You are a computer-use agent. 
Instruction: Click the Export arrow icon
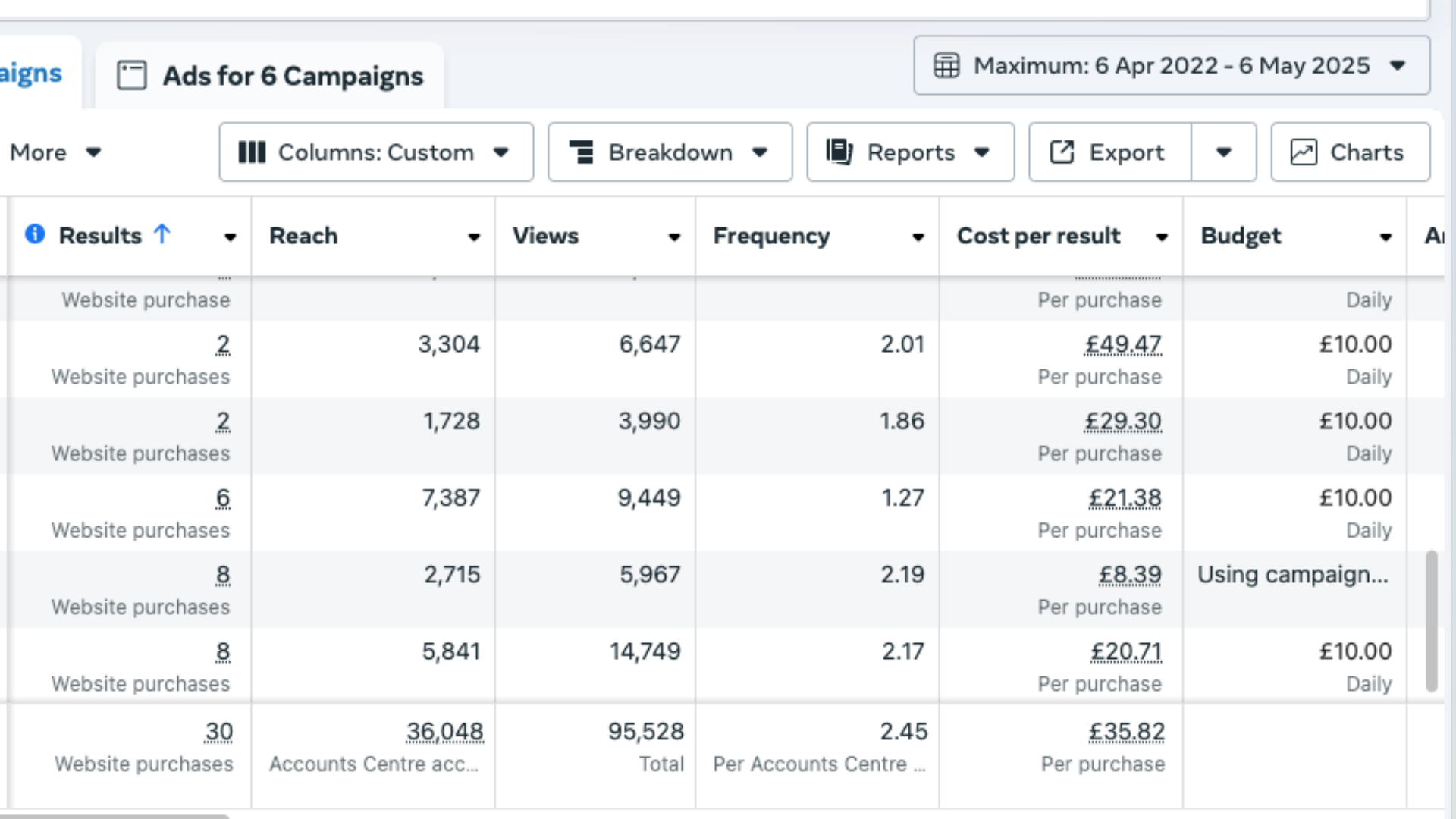click(x=1062, y=152)
